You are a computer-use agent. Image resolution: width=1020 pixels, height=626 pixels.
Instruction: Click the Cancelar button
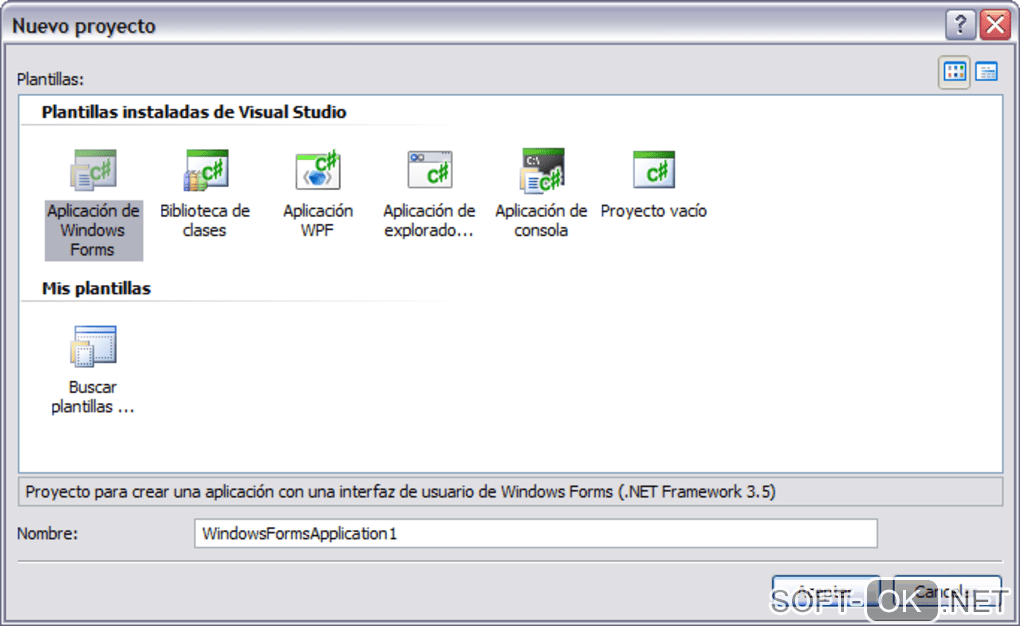[947, 593]
